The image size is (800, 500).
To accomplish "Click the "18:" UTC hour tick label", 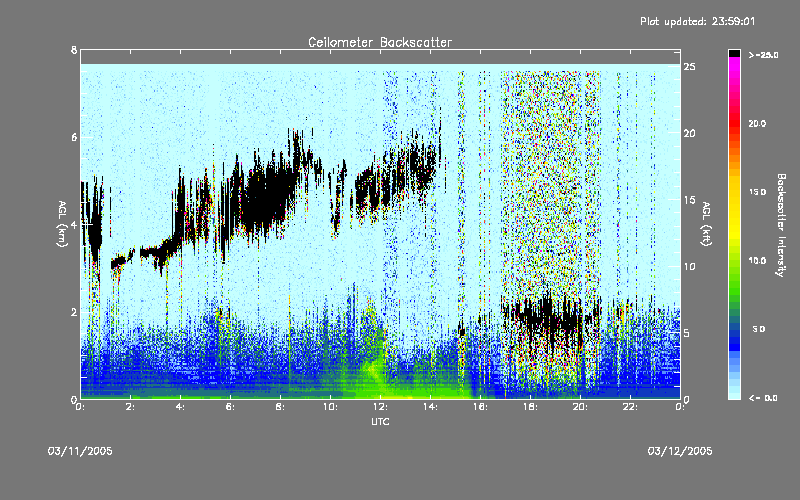I will pos(531,407).
